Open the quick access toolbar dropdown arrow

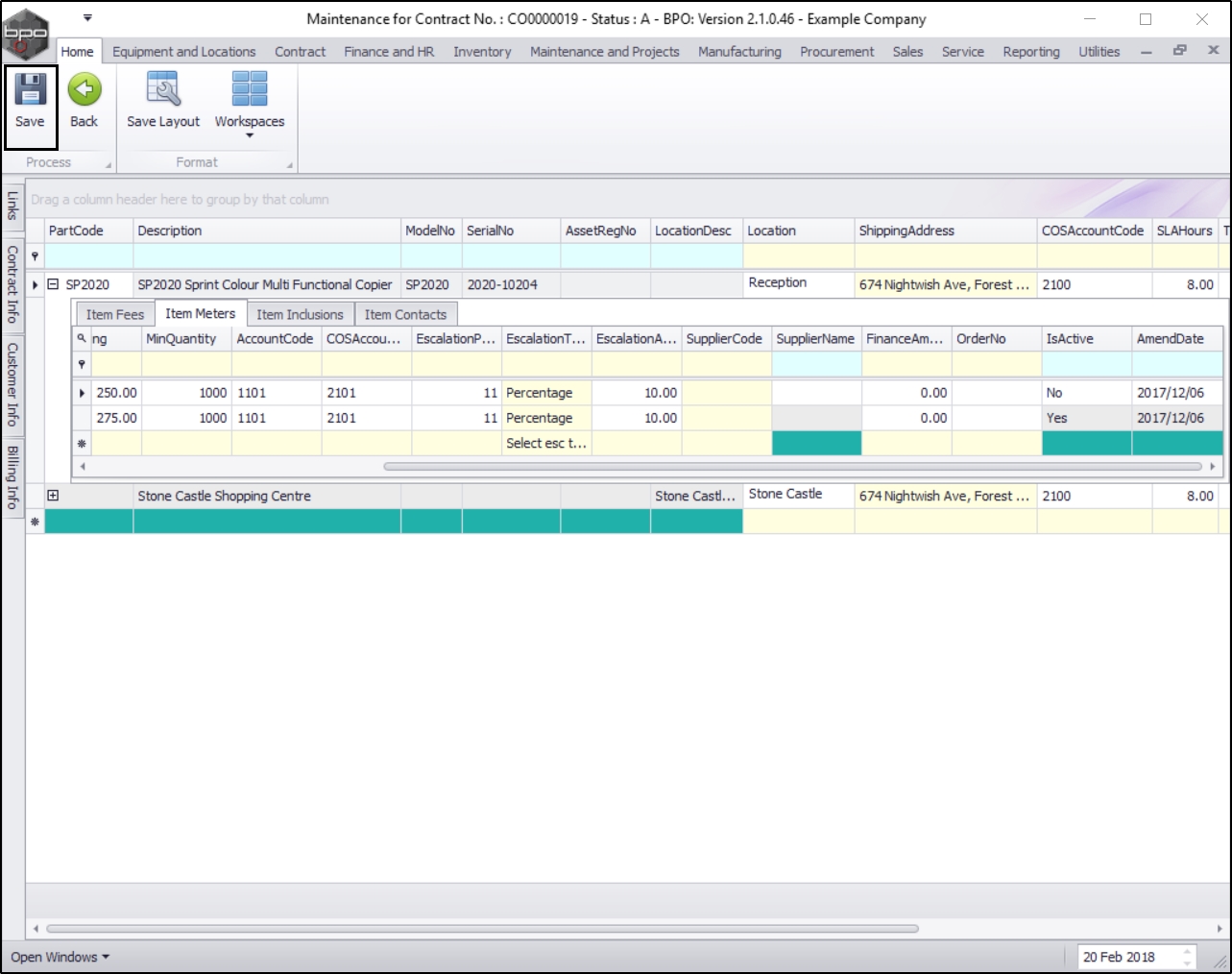coord(87,18)
